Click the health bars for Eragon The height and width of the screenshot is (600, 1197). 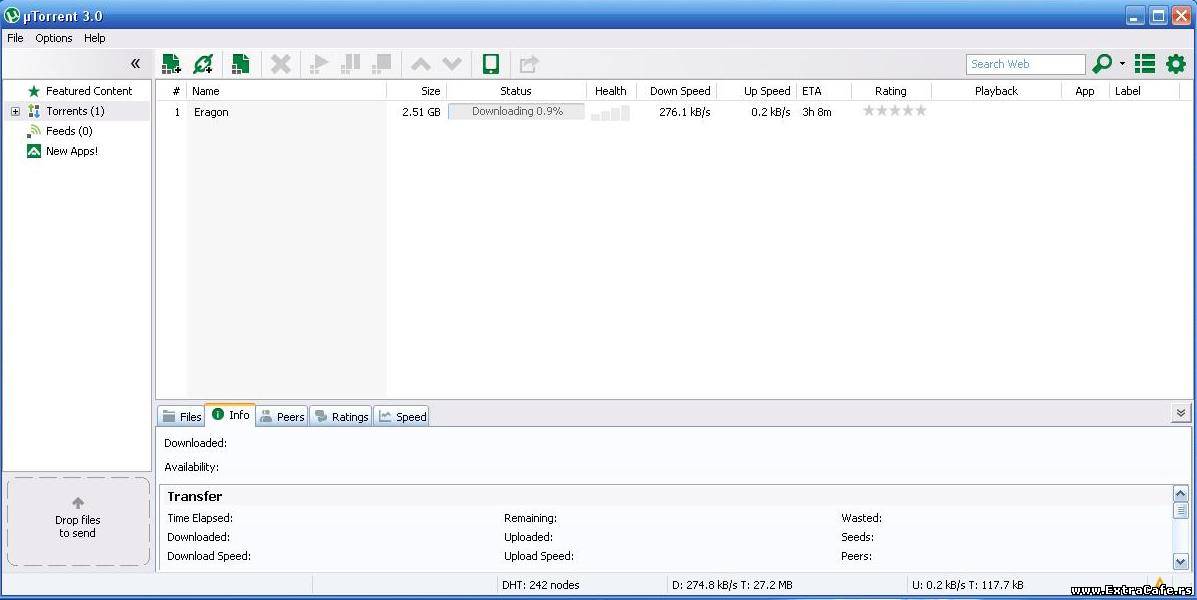coord(610,113)
